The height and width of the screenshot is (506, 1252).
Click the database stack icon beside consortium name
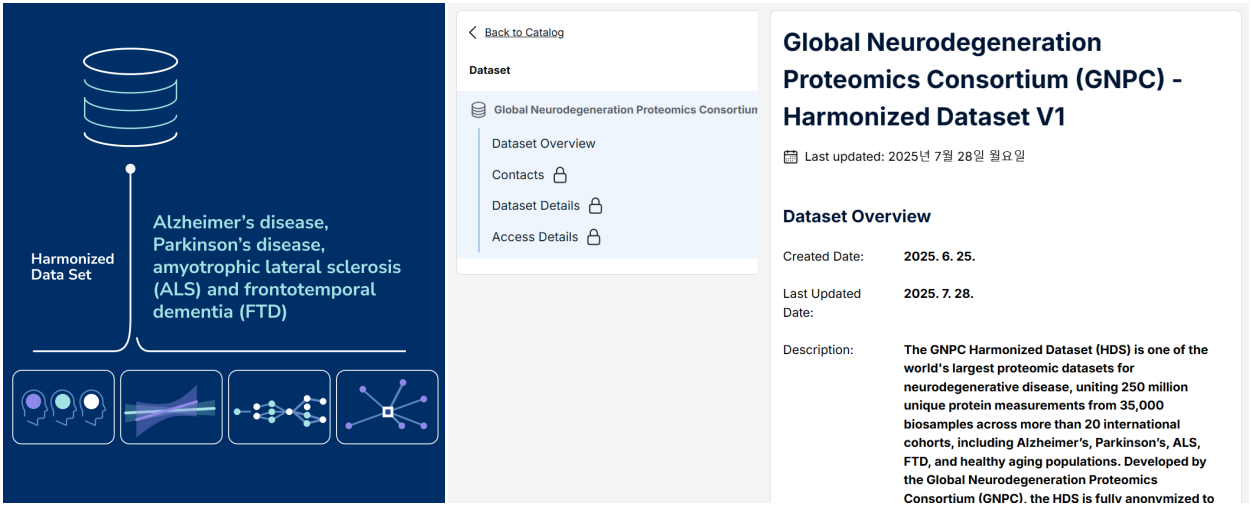(x=479, y=110)
